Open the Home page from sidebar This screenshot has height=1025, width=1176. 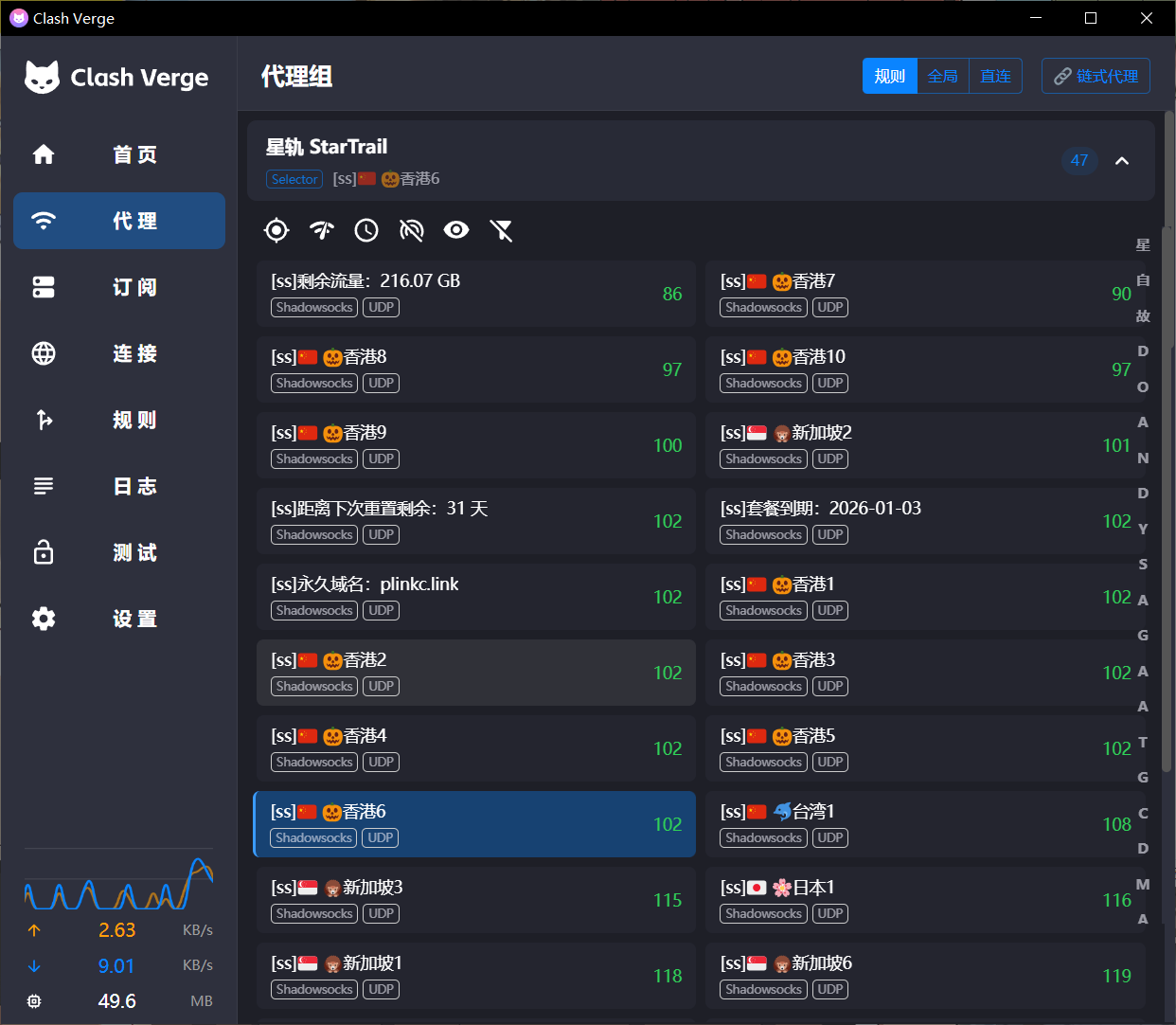coord(119,154)
